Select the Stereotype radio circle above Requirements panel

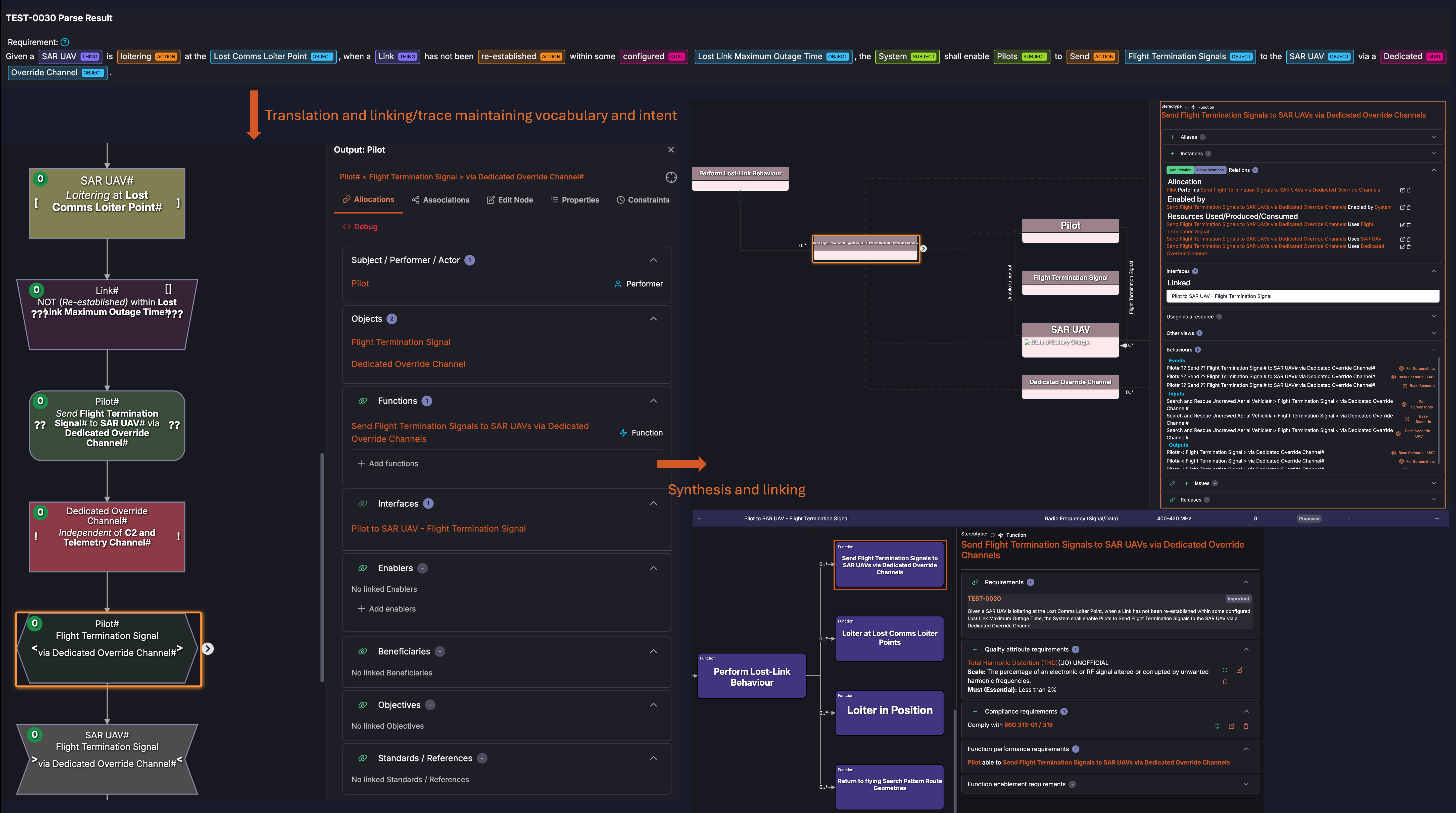coord(993,535)
